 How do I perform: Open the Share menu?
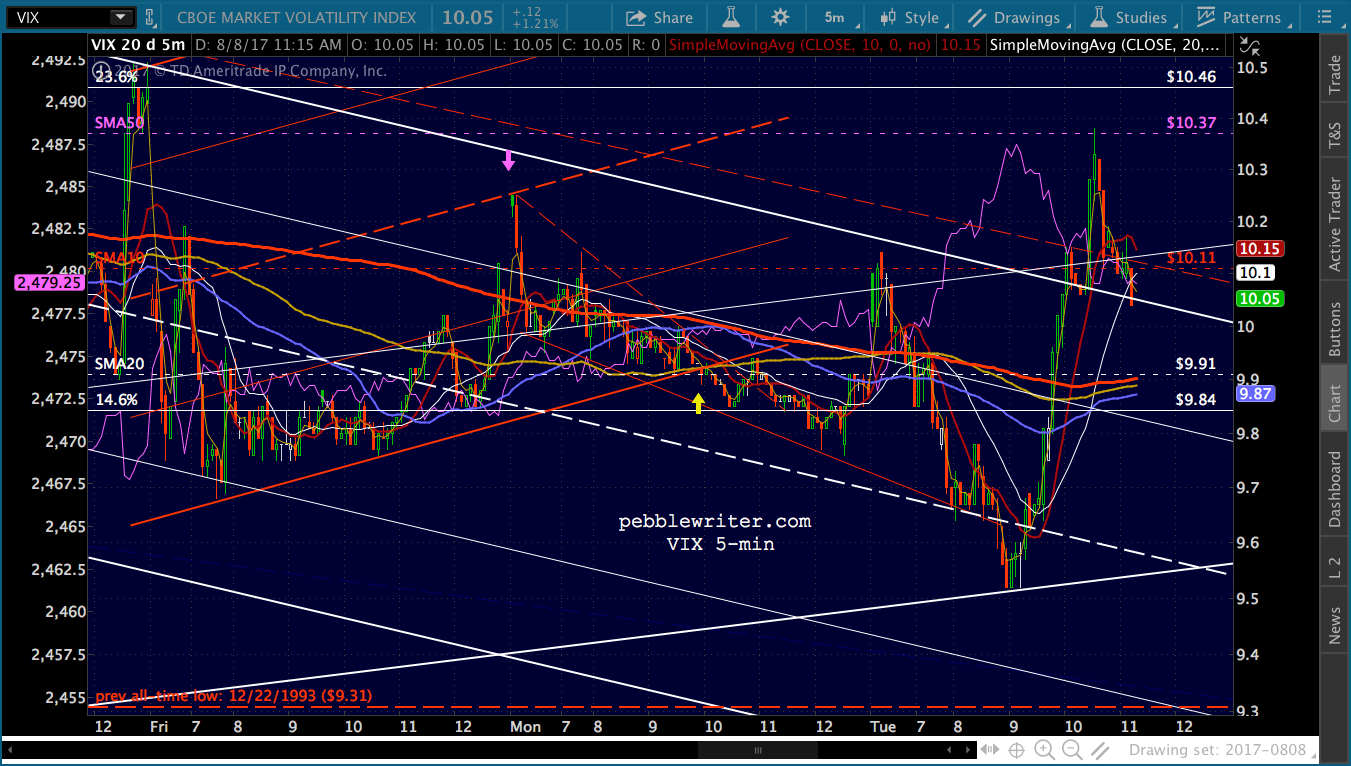click(659, 17)
